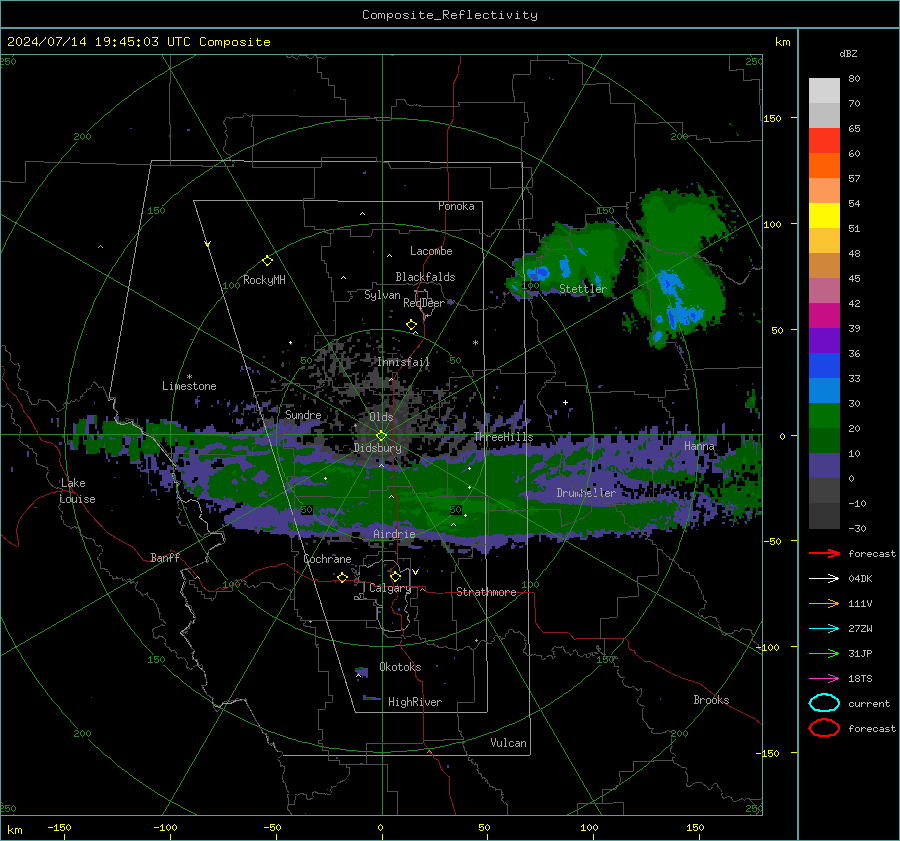The width and height of the screenshot is (900, 841).
Task: Select the yellow diamond marker below Cochrane
Action: 342,577
